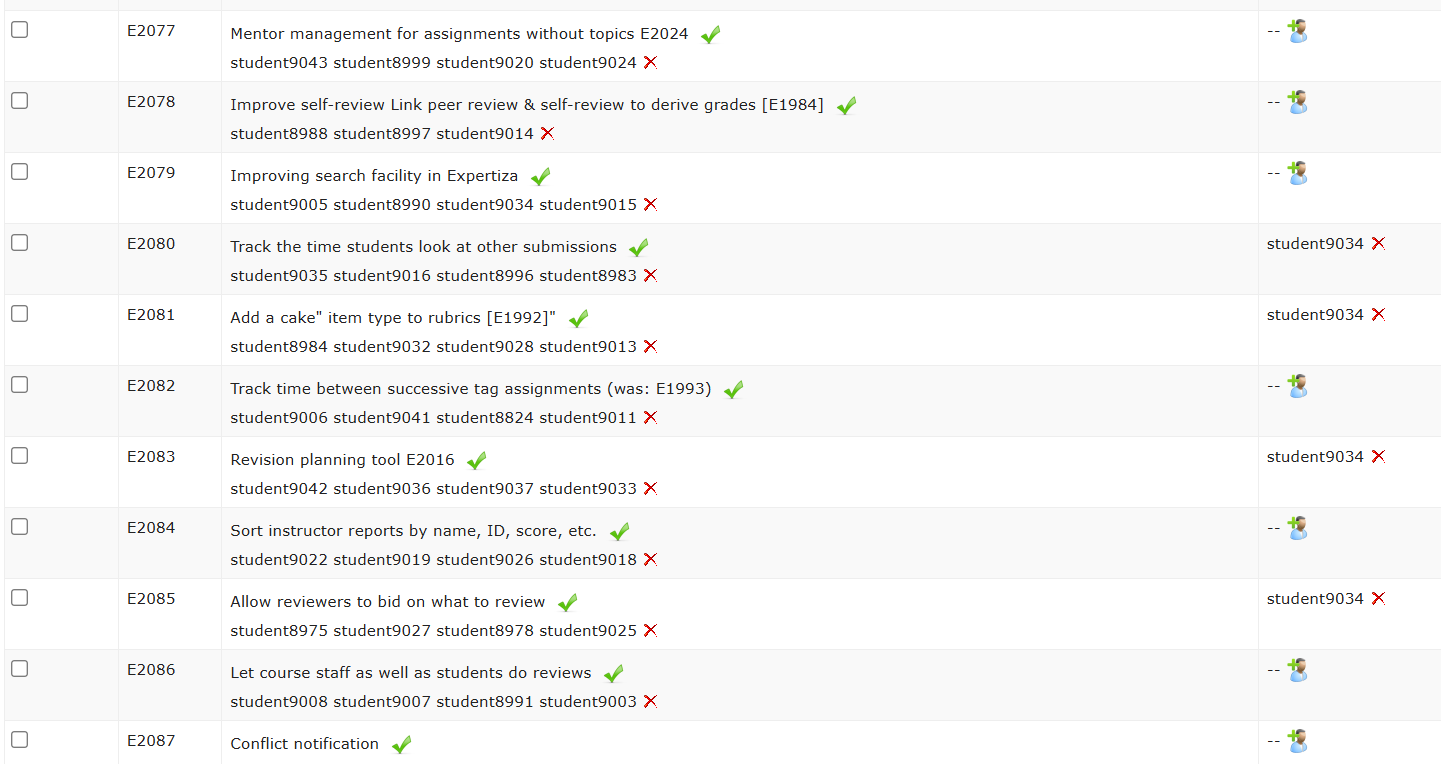Select checkbox for topic E2081
The image size is (1441, 764).
click(x=20, y=314)
